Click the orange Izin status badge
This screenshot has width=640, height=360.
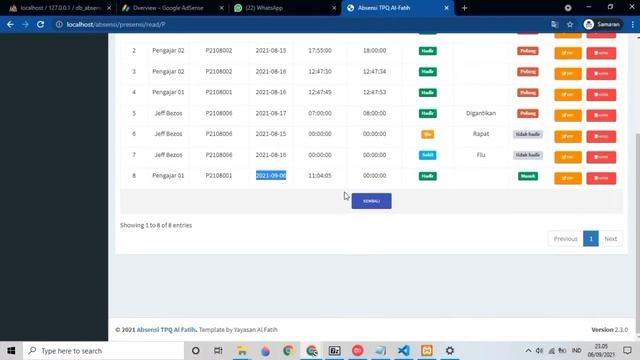(427, 134)
